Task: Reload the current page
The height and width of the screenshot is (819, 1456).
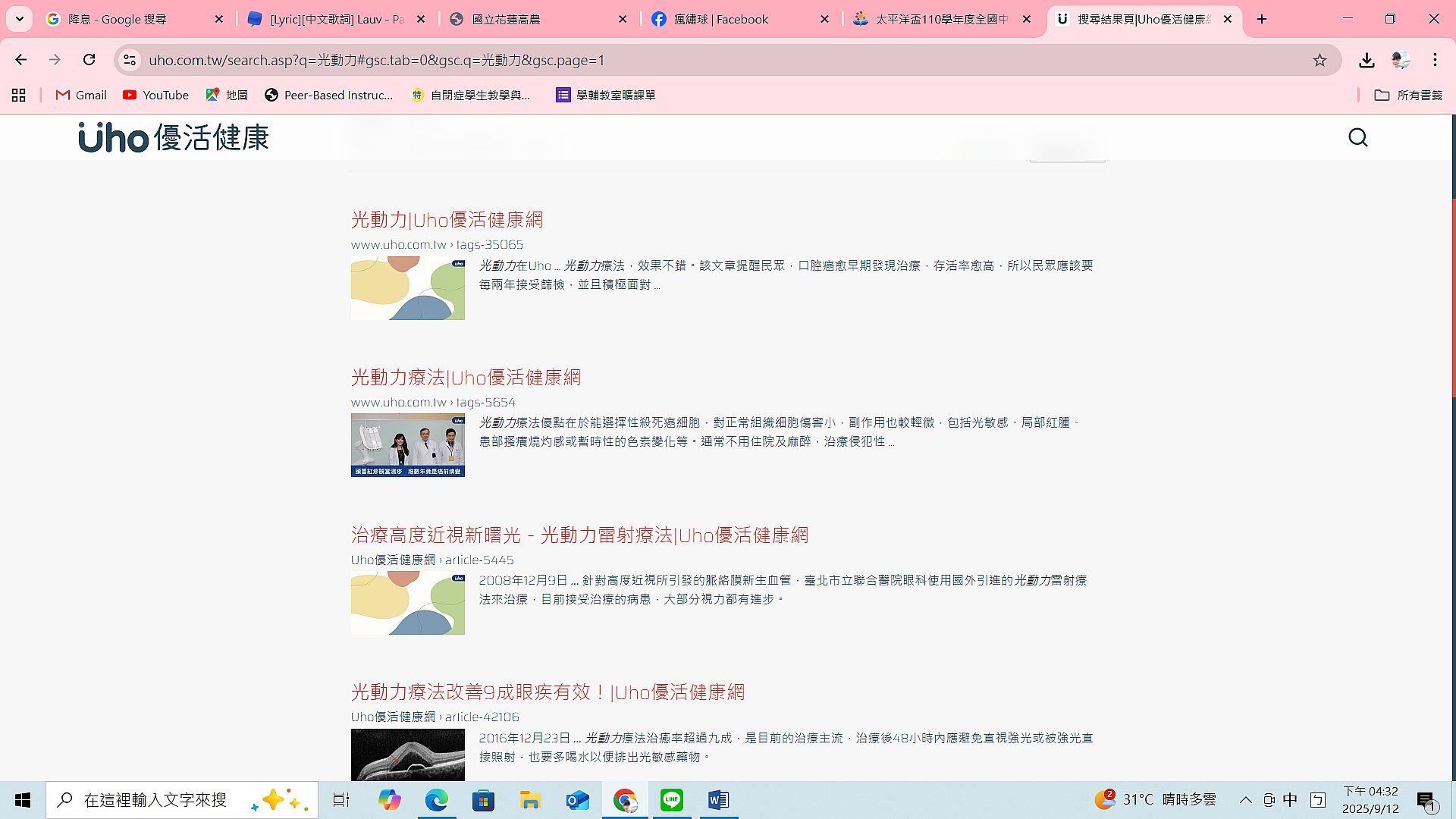Action: 89,60
